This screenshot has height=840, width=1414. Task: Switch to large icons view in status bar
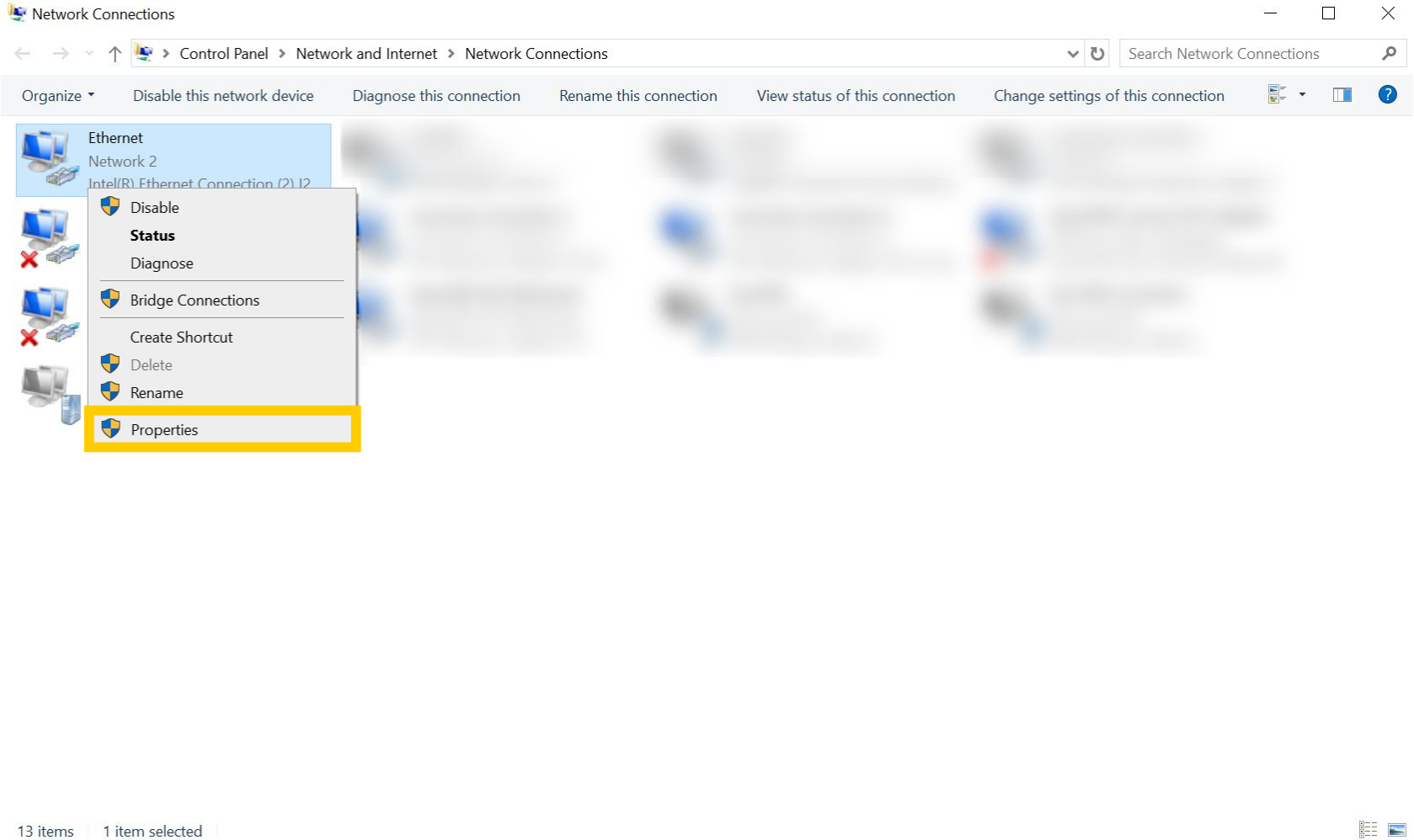coord(1396,830)
